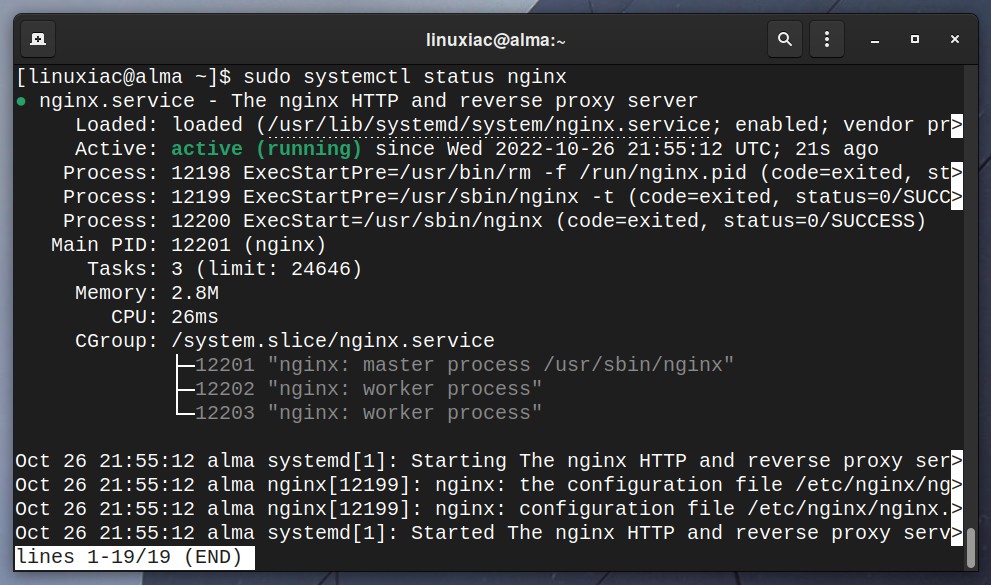Viewport: 991px width, 585px height.
Task: Click the 'Main PID: 12201 (nginx)' line
Action: tap(188, 245)
